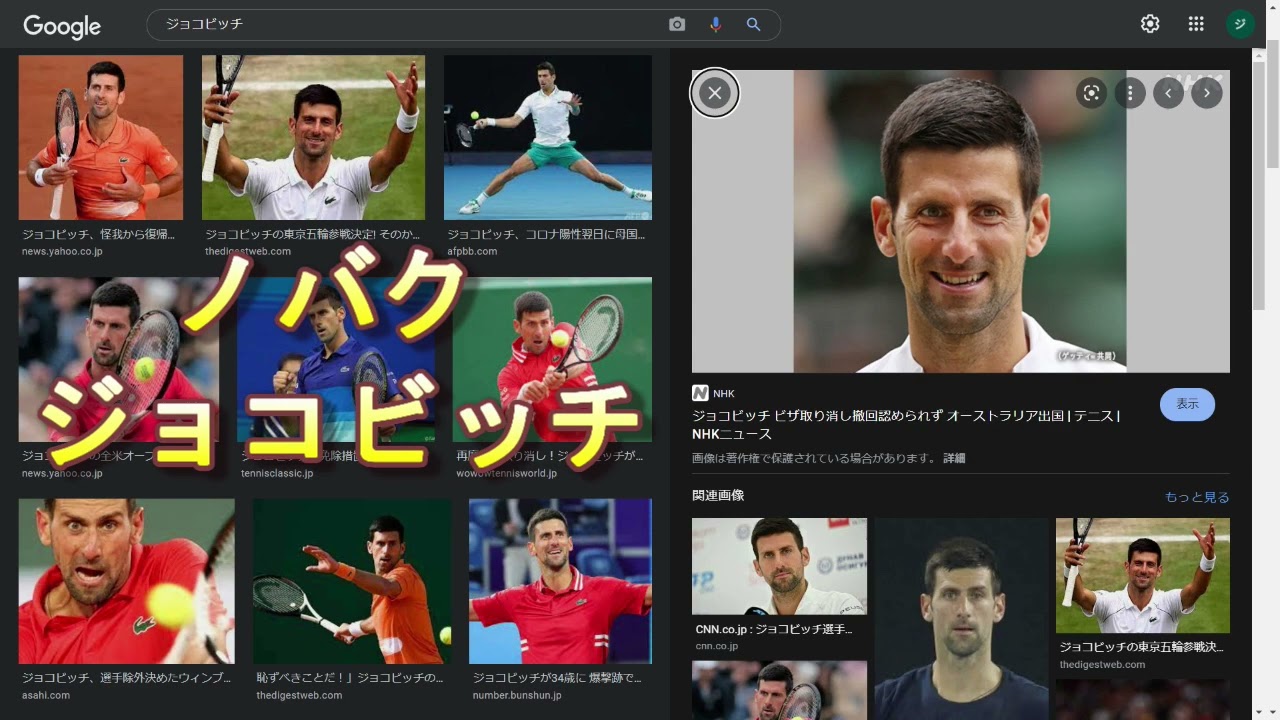Click the Google logo
Screen dimensions: 1280x720
[x=62, y=26]
